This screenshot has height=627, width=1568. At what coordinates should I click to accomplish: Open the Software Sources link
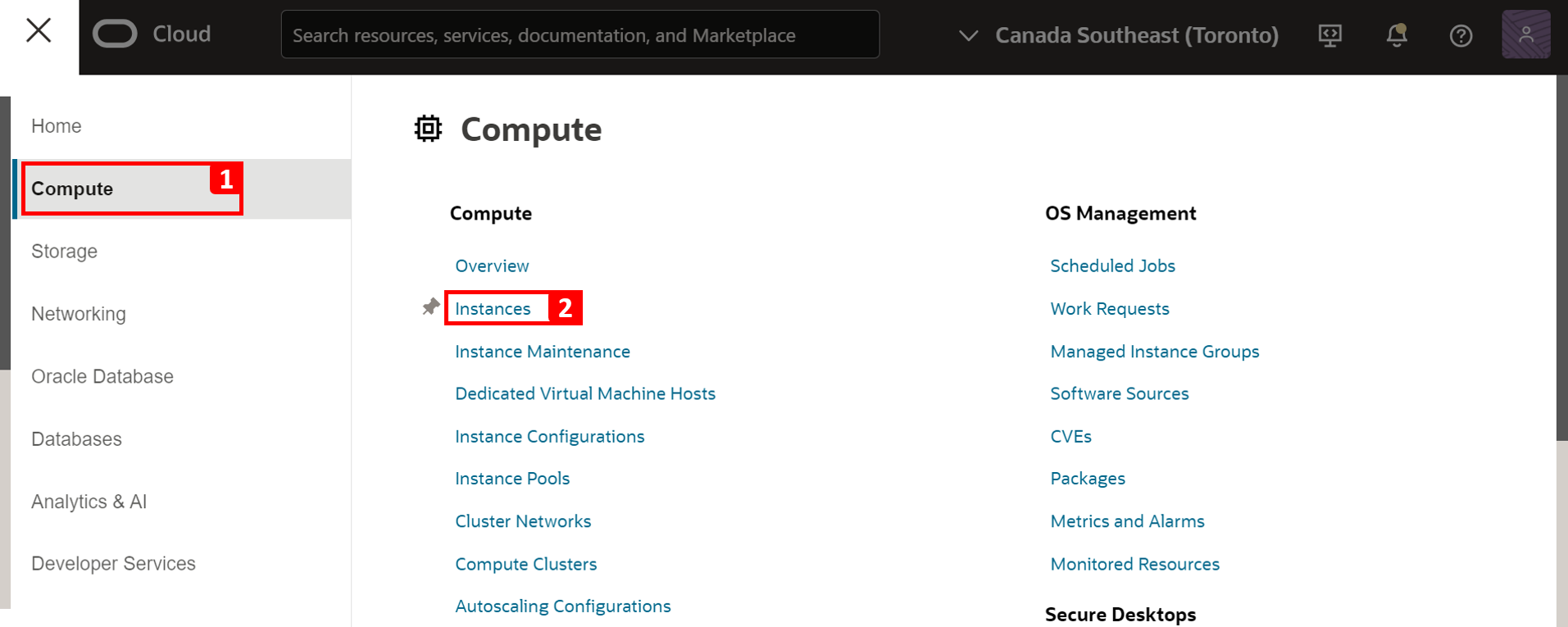point(1119,393)
